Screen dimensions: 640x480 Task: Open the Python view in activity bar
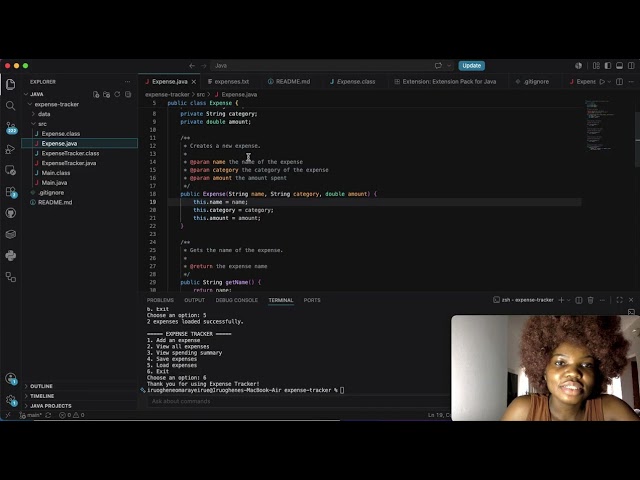coord(11,256)
